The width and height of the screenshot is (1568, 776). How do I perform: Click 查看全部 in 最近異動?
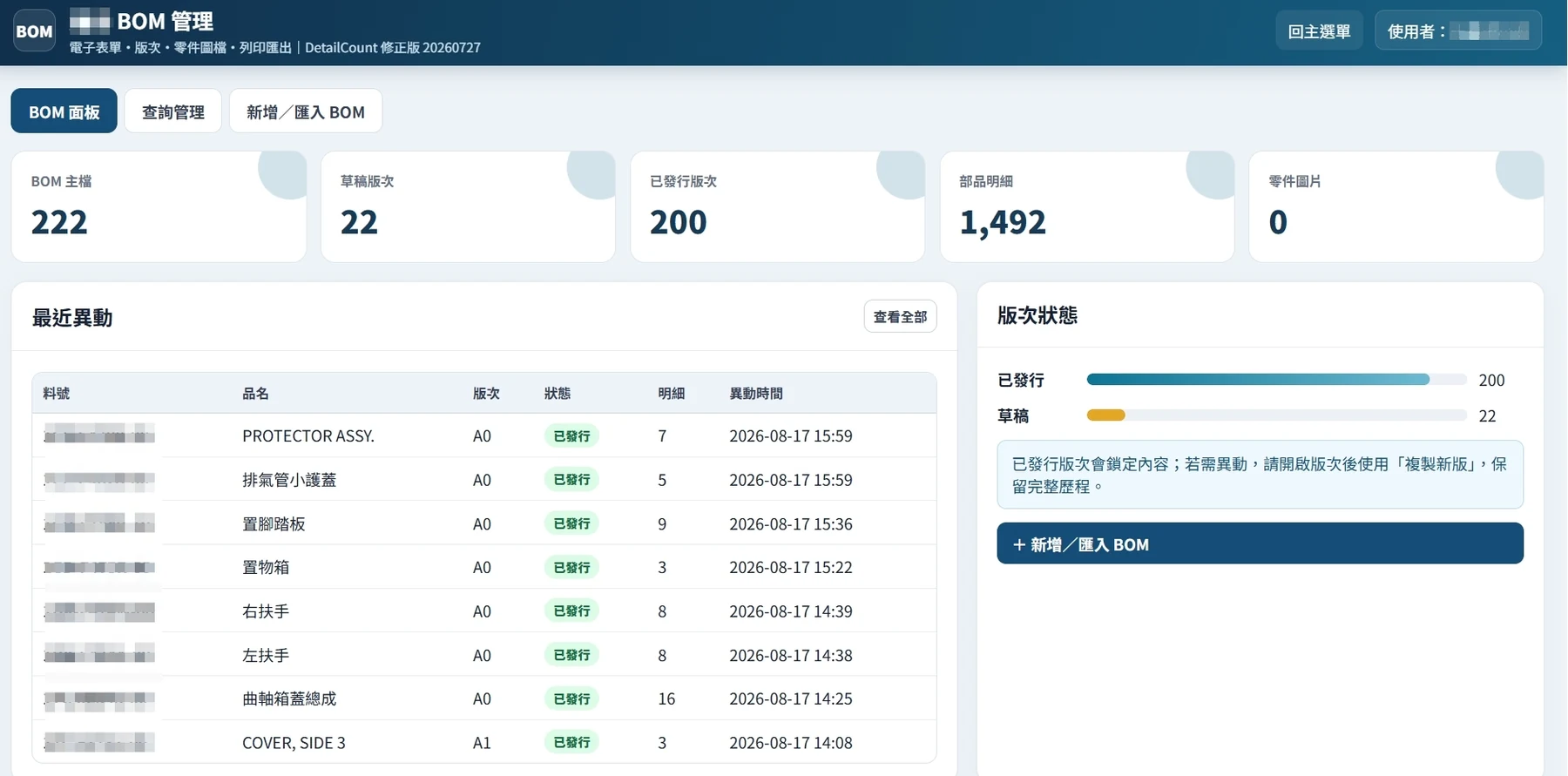[900, 317]
